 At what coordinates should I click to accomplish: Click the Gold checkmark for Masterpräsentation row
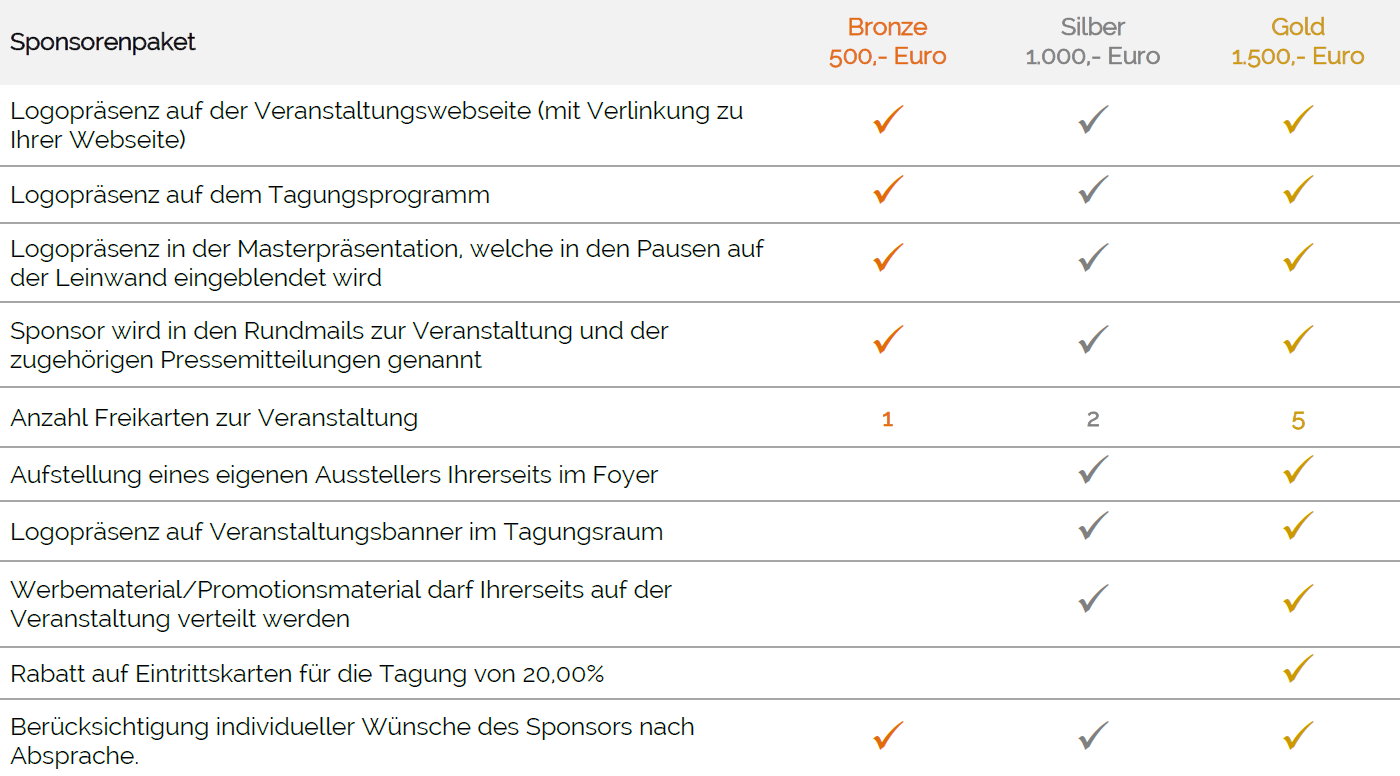click(x=1298, y=258)
